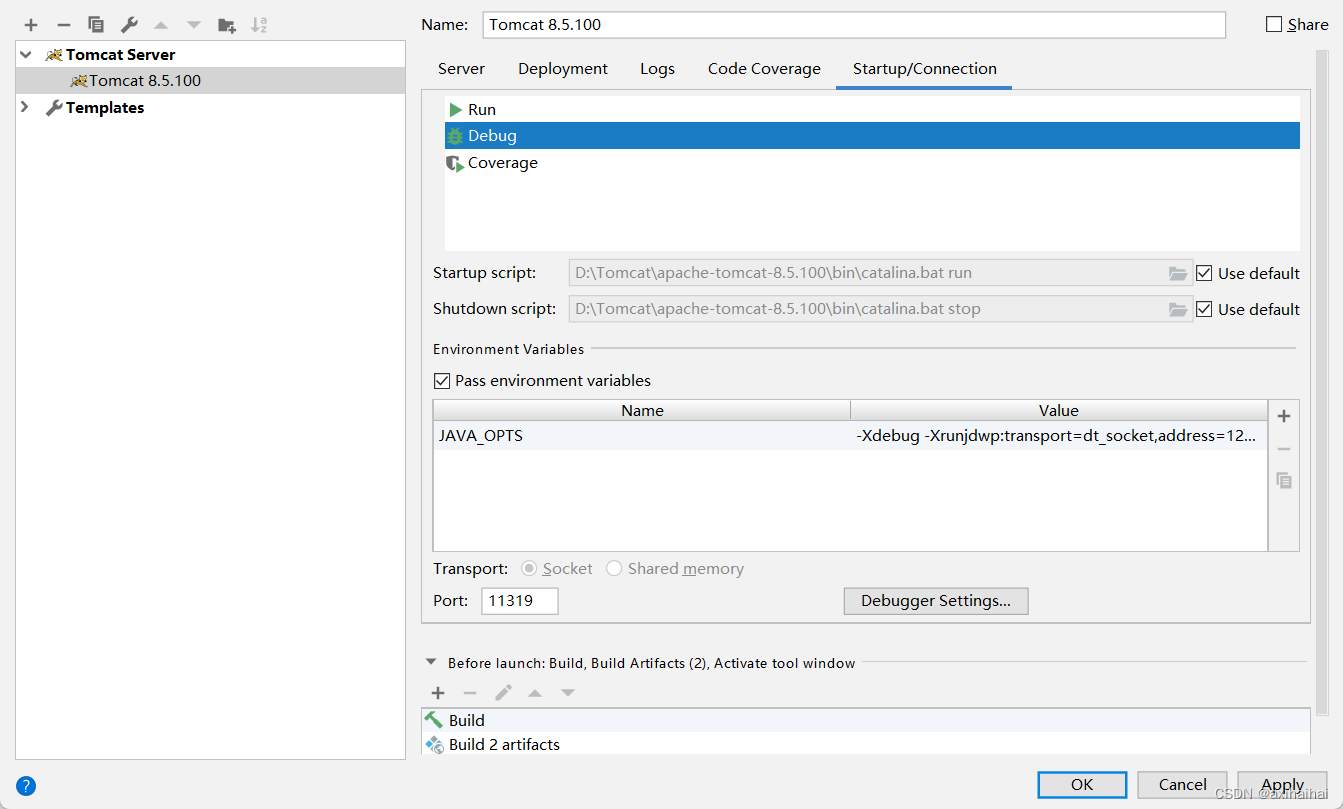
Task: Click the OK button
Action: [1082, 785]
